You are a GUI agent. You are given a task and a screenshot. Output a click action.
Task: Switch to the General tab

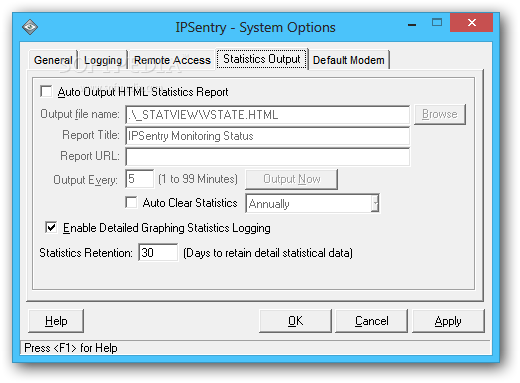53,60
